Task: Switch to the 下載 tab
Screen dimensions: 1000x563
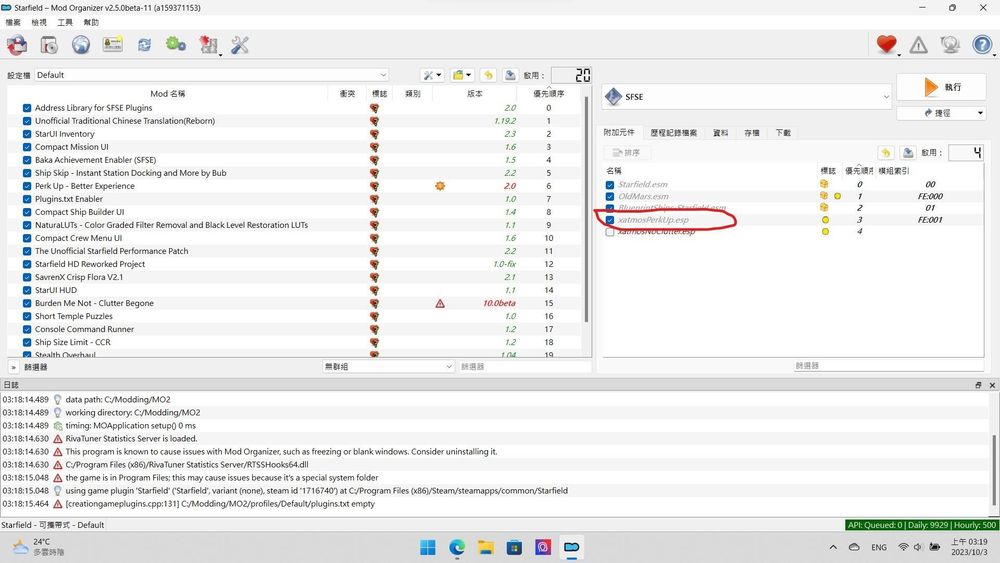Action: point(783,132)
